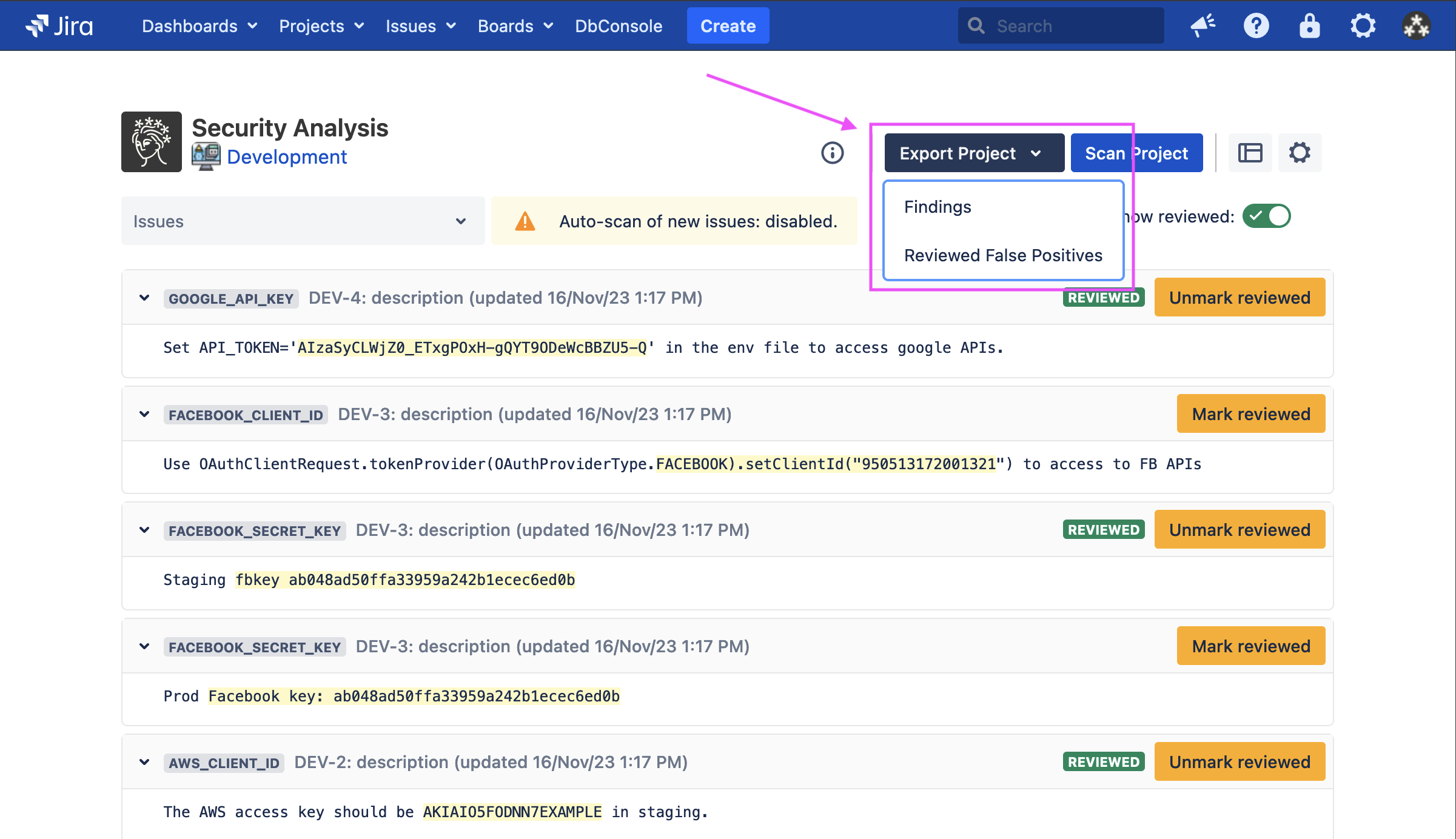Select Findings from export menu
The height and width of the screenshot is (839, 1456).
coord(938,207)
